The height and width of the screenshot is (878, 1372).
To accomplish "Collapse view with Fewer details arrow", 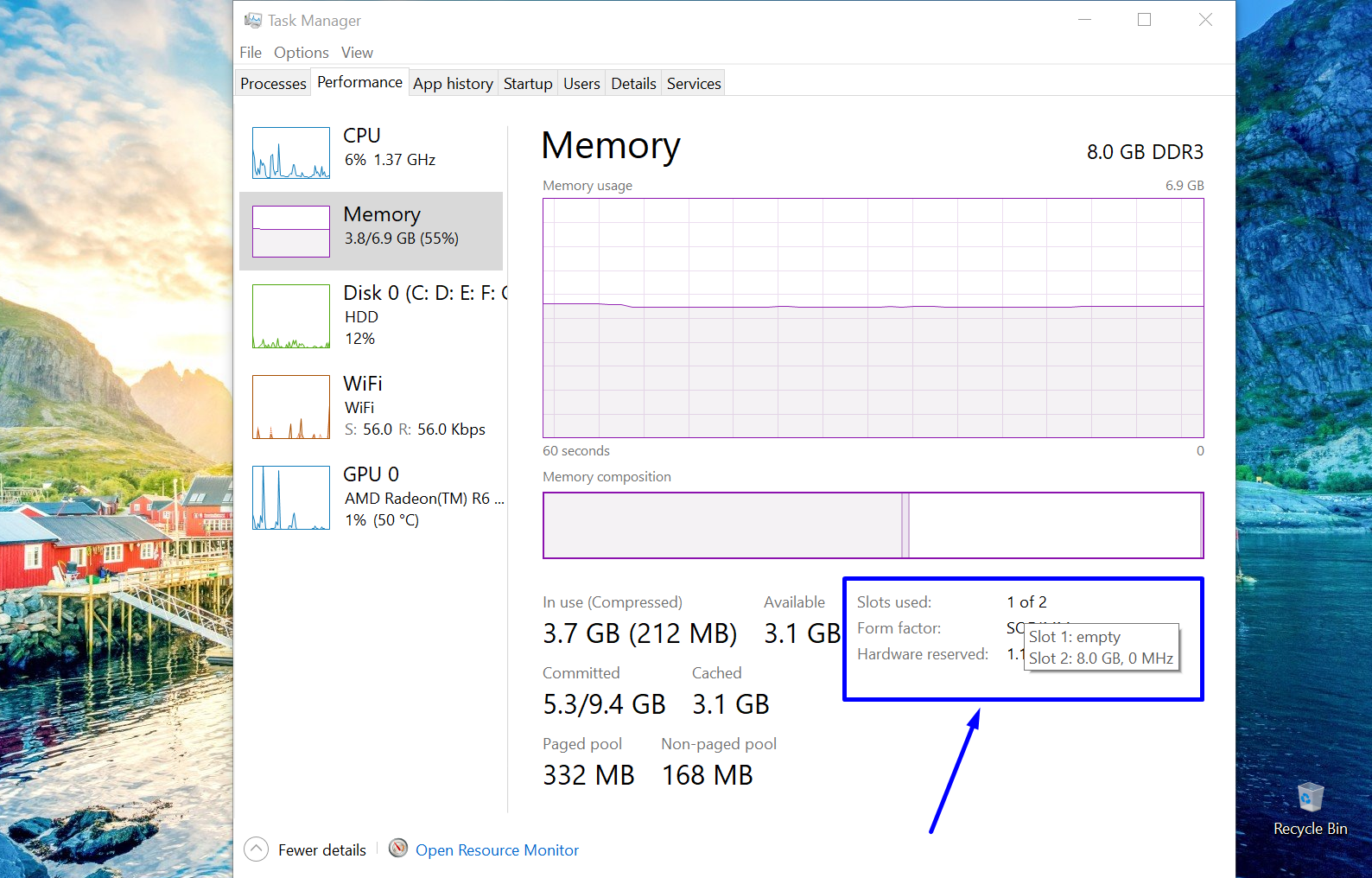I will point(257,849).
